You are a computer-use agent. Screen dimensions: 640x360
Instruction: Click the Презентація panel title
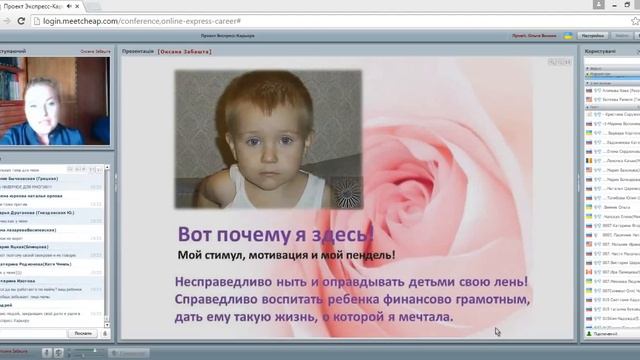point(138,51)
